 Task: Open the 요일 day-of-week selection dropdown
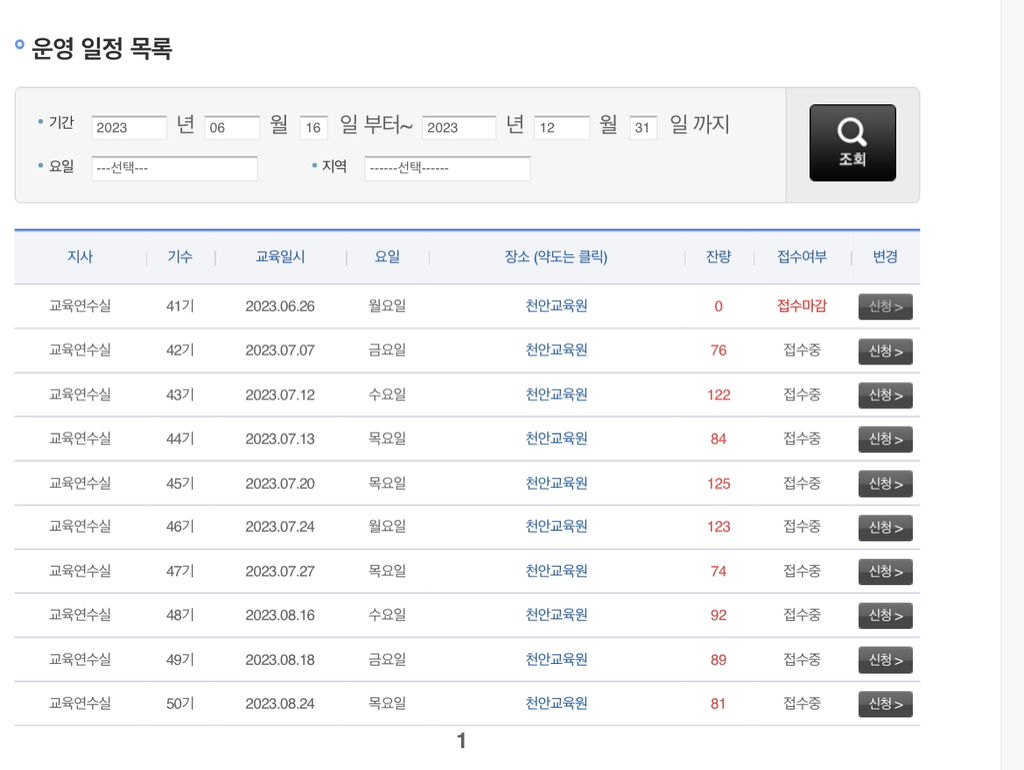(174, 168)
